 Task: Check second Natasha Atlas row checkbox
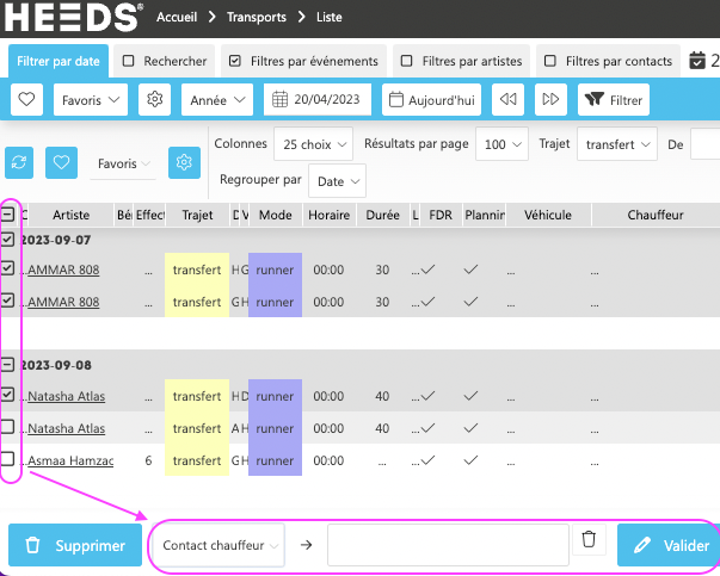pyautogui.click(x=8, y=427)
